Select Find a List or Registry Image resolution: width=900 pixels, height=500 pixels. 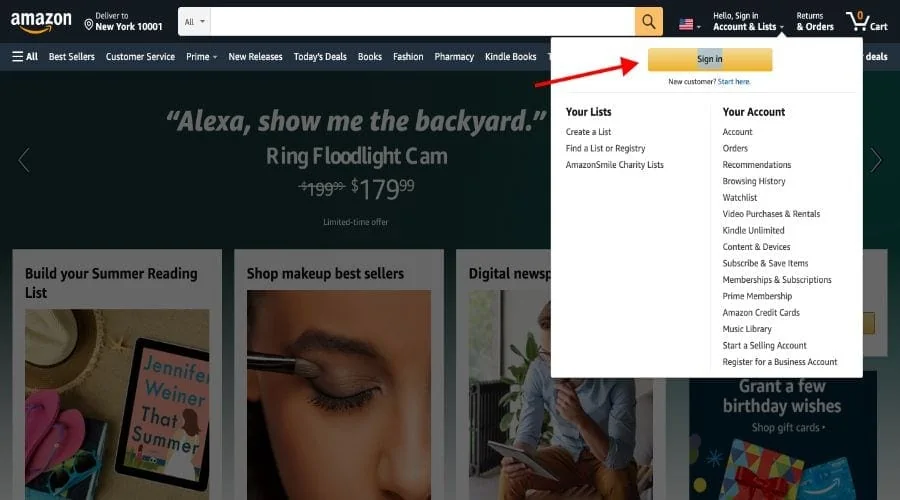[606, 148]
